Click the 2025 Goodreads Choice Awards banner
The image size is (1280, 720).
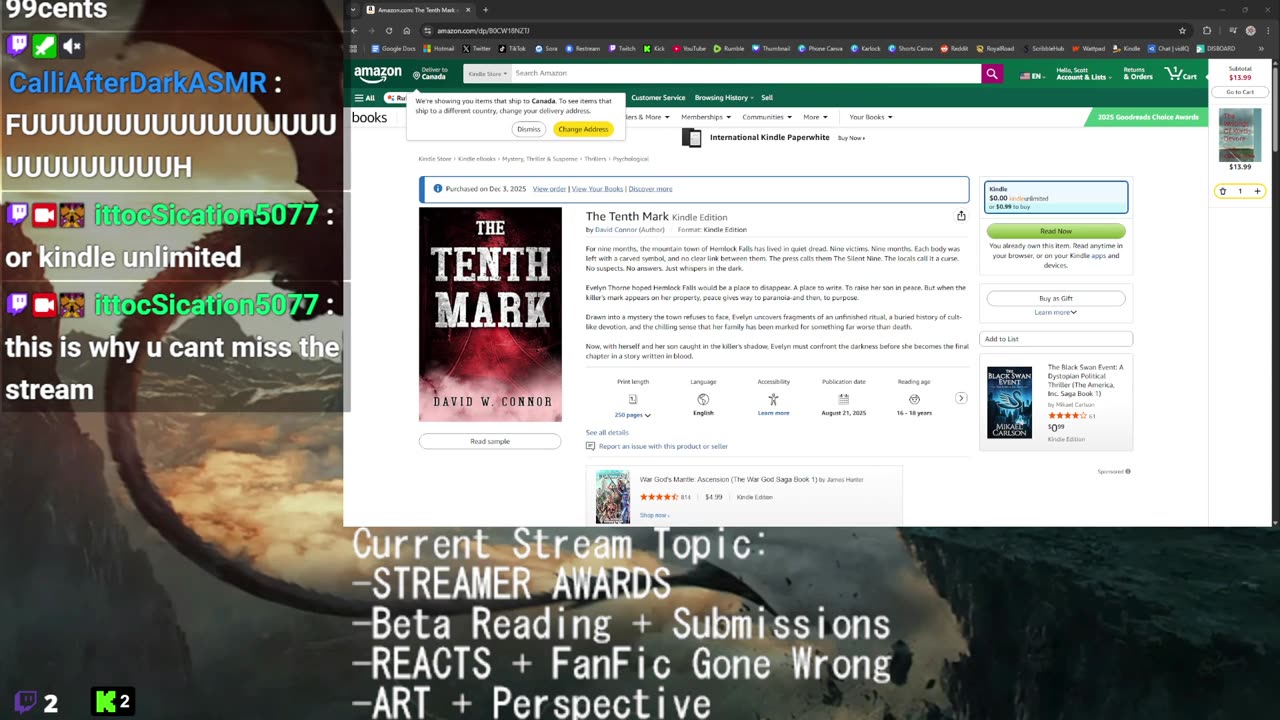[1146, 117]
